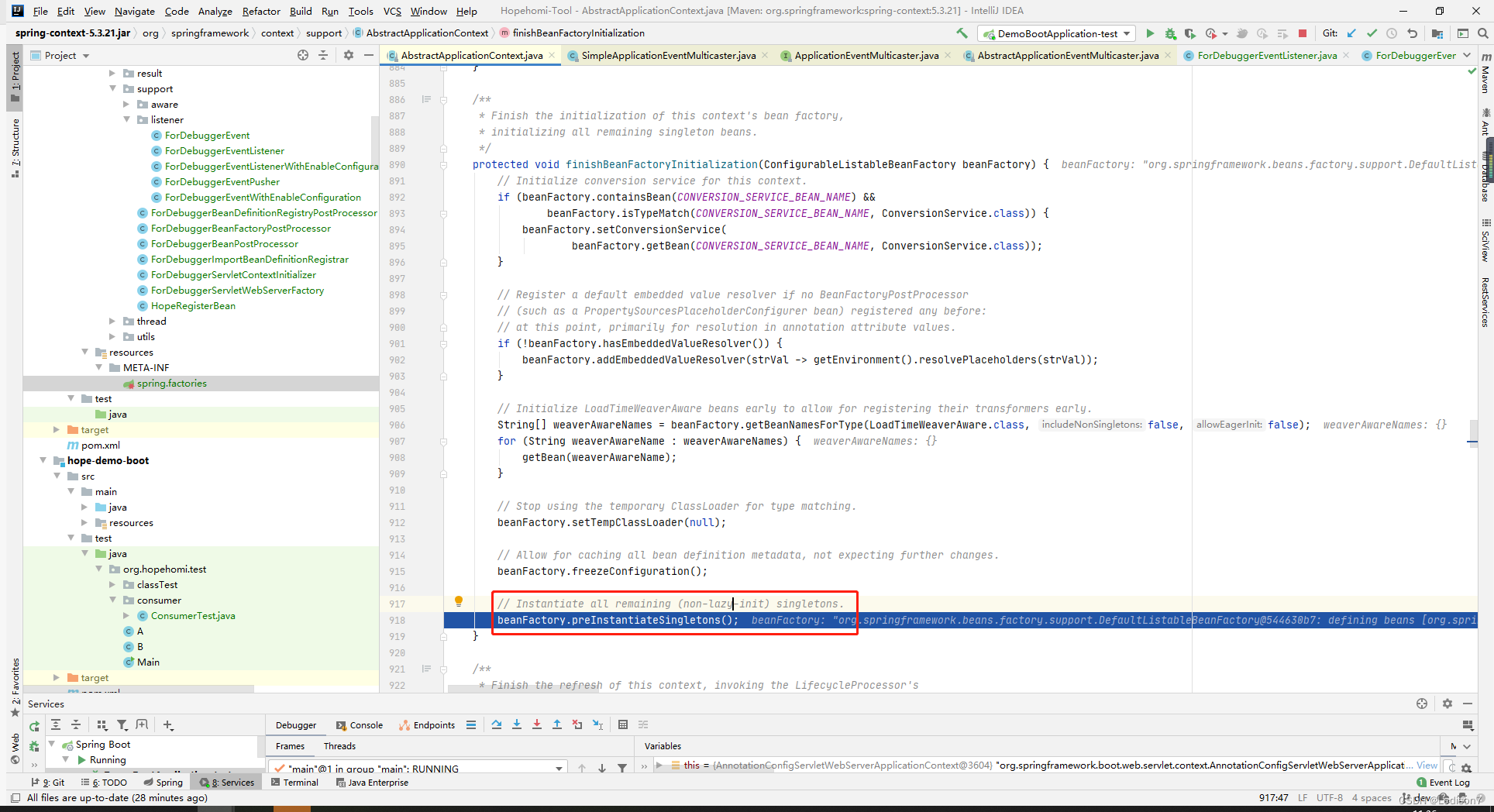Open Evaluate Expression calculator icon

click(623, 724)
